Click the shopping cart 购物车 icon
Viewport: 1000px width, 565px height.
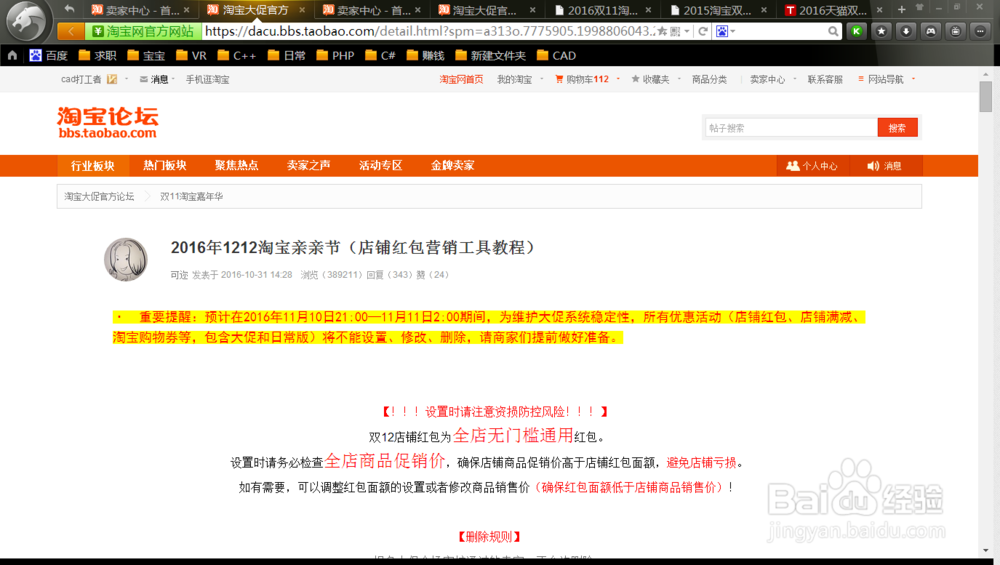click(x=559, y=79)
